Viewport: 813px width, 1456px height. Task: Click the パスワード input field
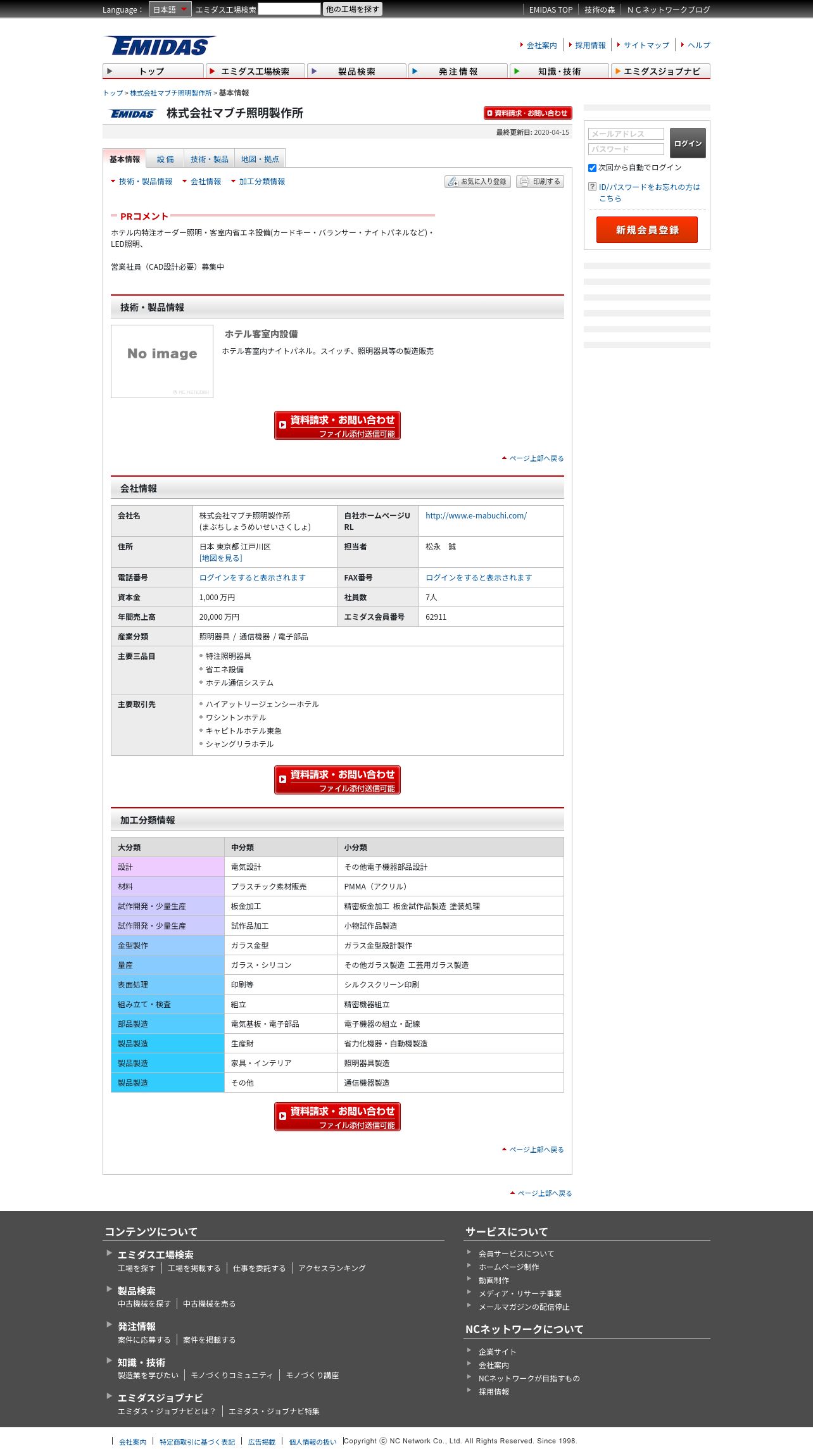click(626, 149)
